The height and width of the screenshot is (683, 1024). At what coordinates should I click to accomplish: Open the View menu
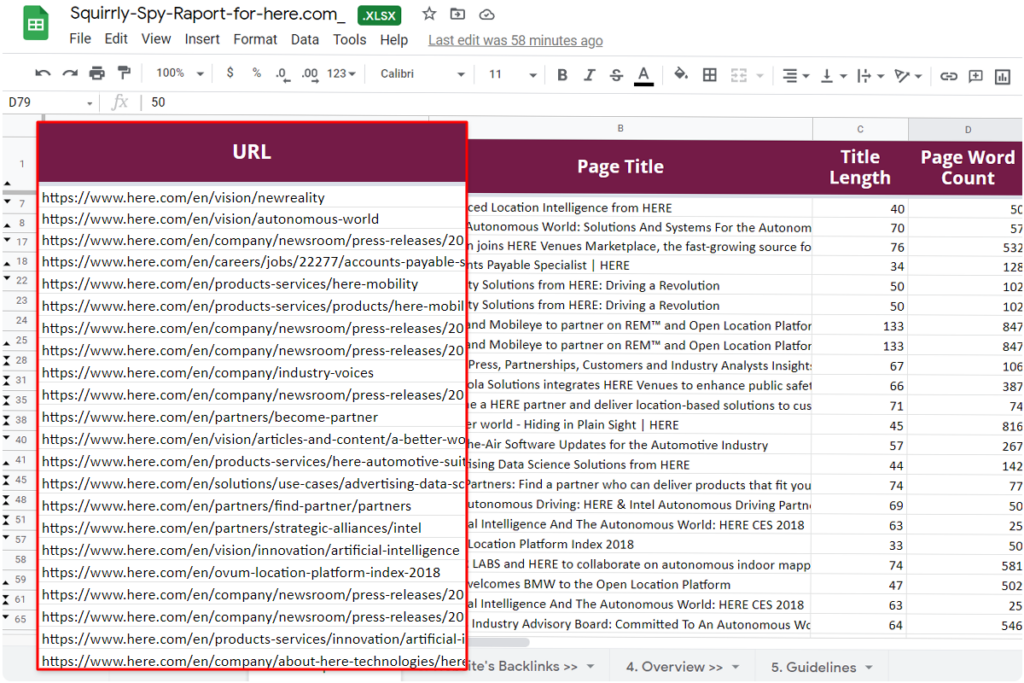click(x=156, y=39)
